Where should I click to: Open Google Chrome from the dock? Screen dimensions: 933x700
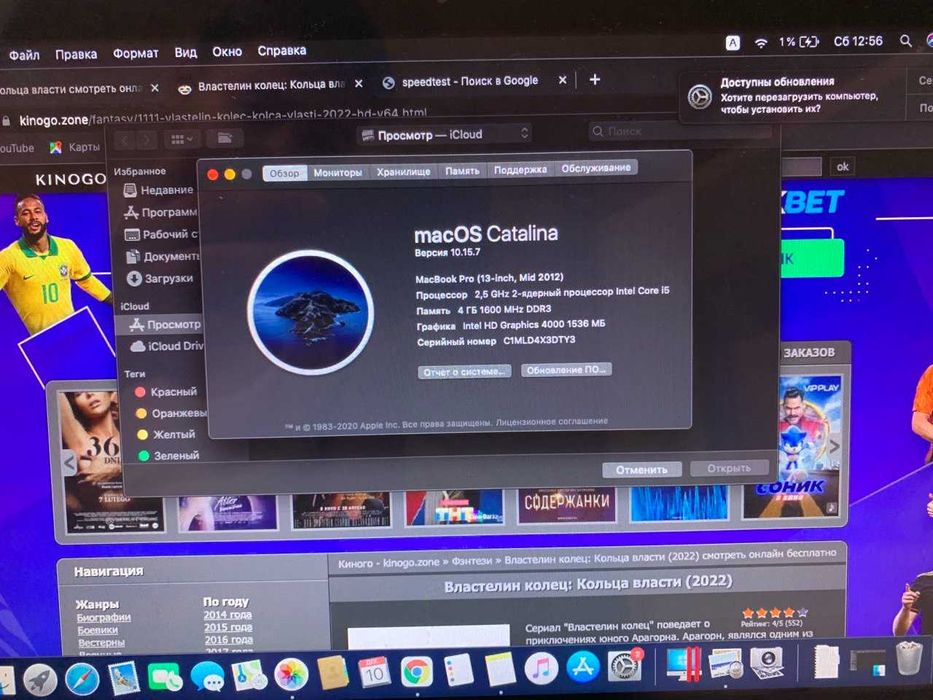[x=417, y=671]
